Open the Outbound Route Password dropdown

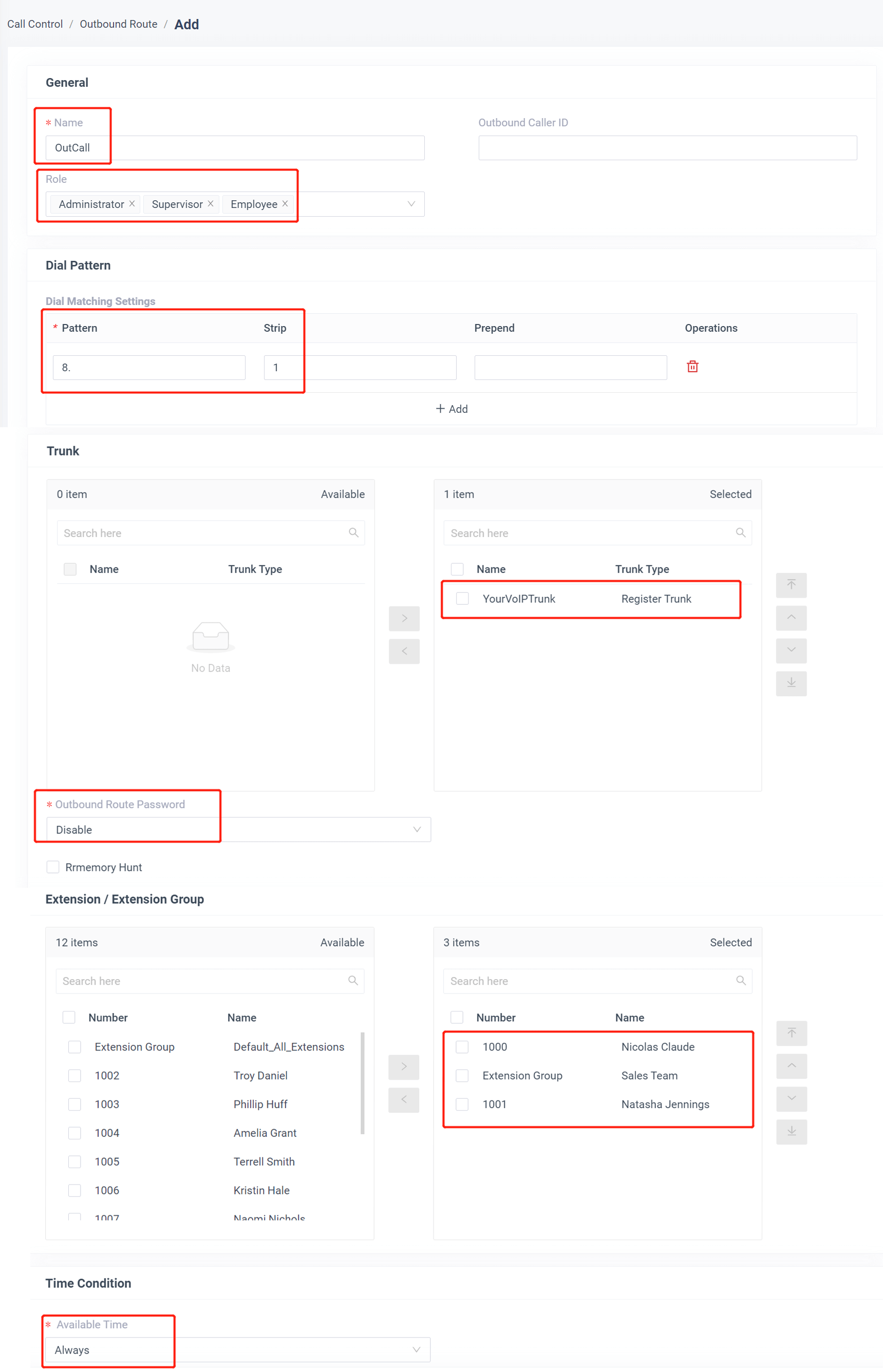click(238, 829)
